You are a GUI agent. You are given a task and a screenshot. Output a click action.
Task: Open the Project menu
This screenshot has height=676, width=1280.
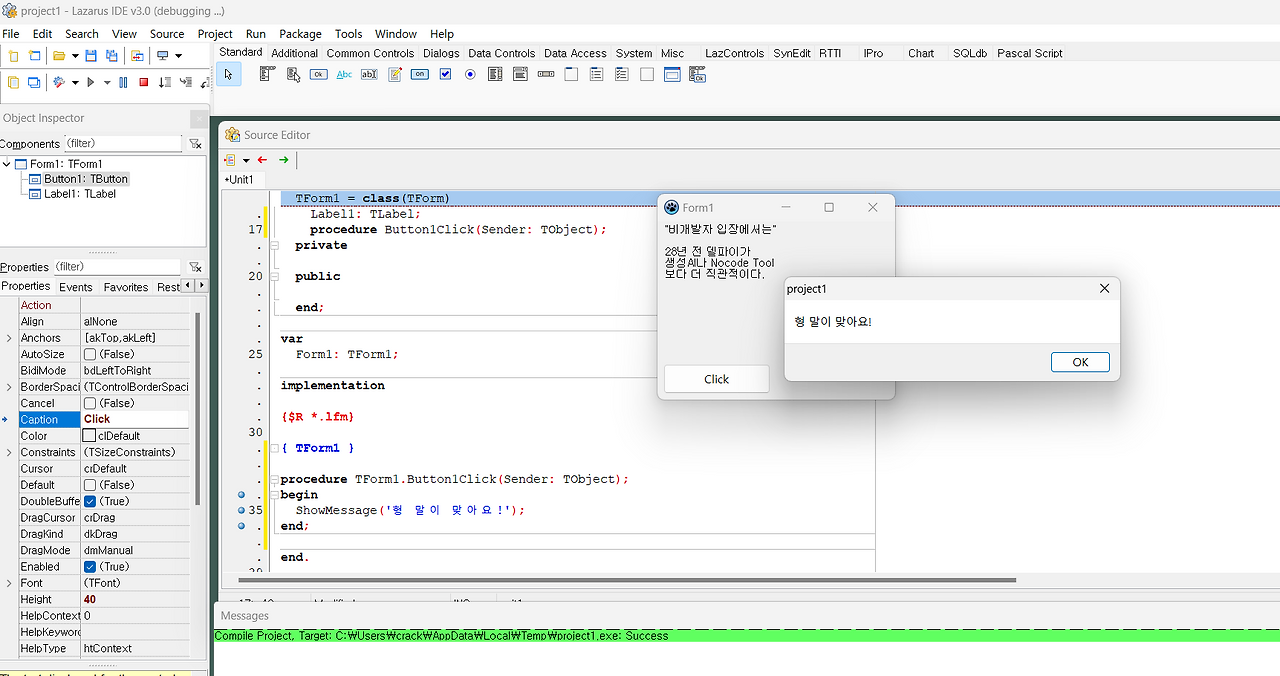pos(215,34)
